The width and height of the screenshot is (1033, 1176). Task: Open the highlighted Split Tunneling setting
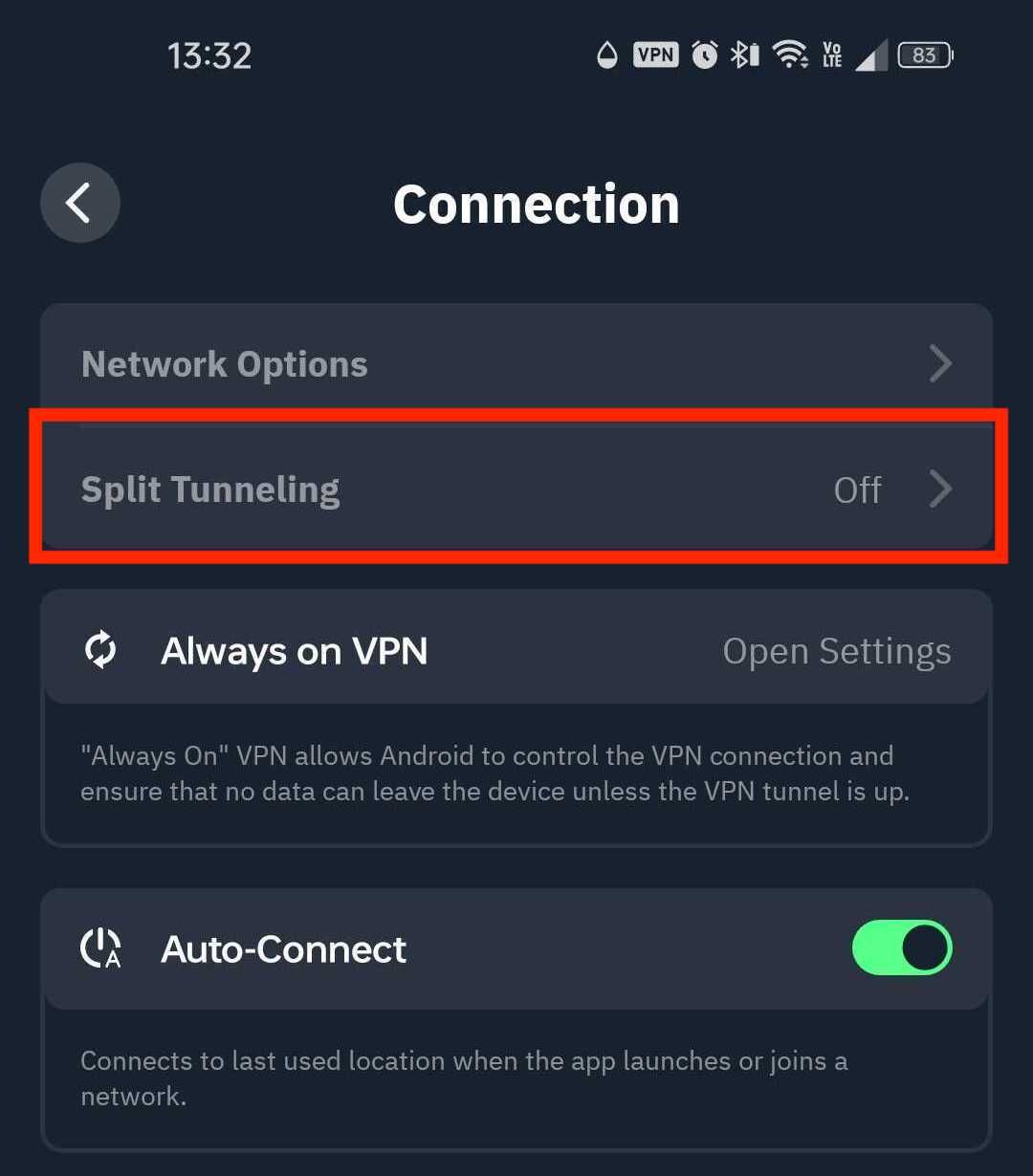point(516,489)
